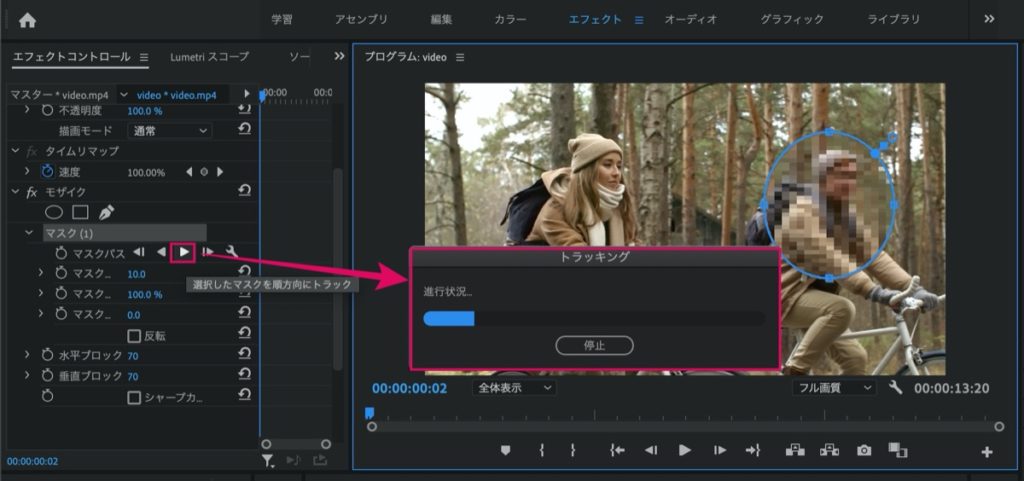Expand the 不透明度 property
1024x481 pixels.
(27, 110)
